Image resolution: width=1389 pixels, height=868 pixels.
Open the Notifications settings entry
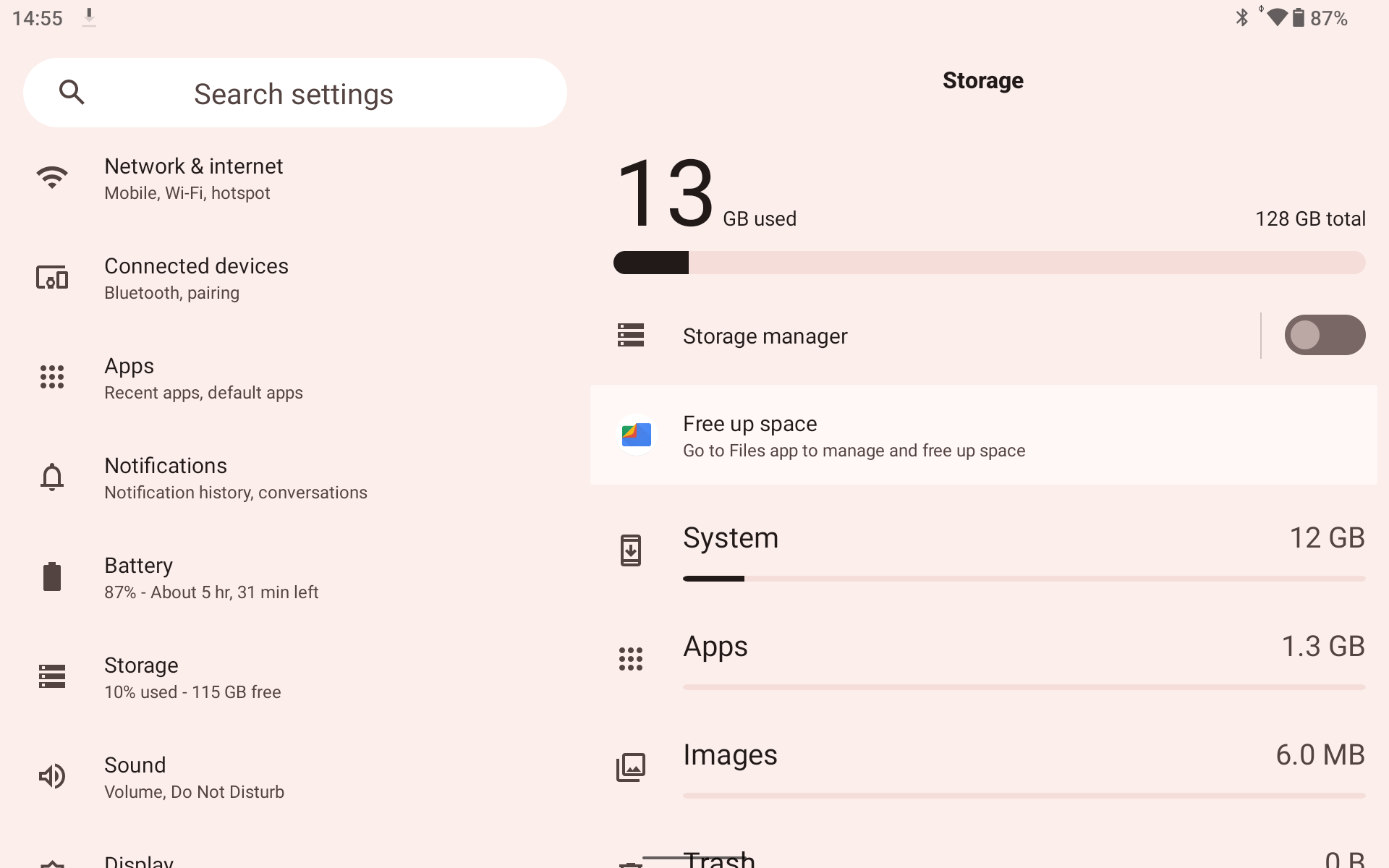click(x=236, y=478)
